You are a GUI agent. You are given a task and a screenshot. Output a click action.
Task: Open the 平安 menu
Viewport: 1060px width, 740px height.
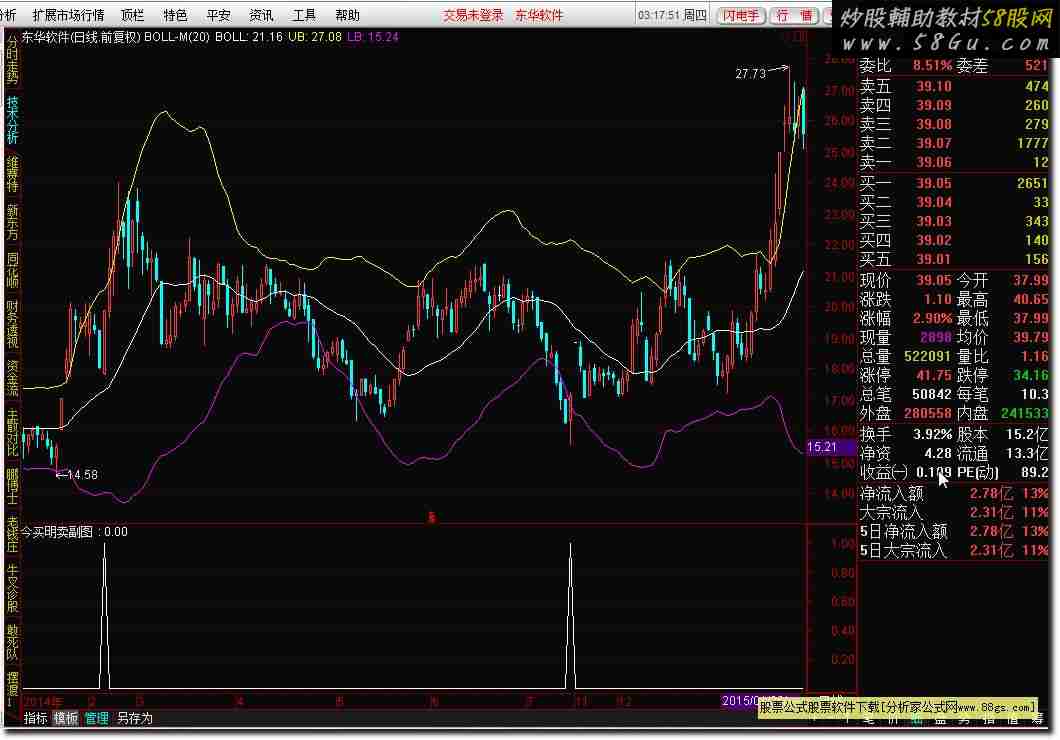pos(218,15)
